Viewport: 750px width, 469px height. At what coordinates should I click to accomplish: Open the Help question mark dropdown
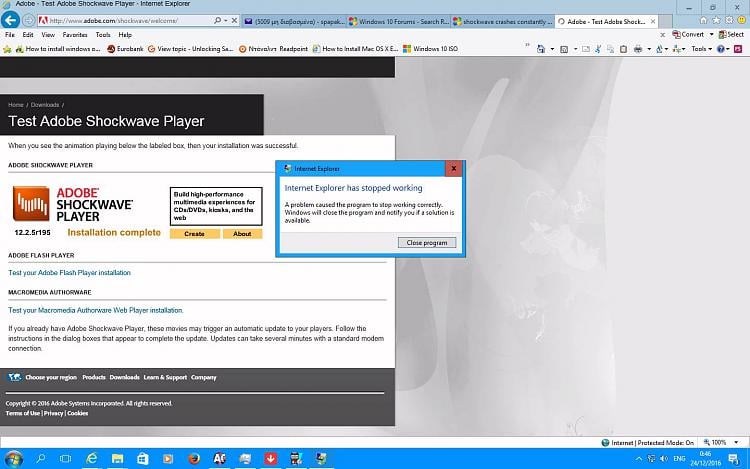click(x=723, y=49)
